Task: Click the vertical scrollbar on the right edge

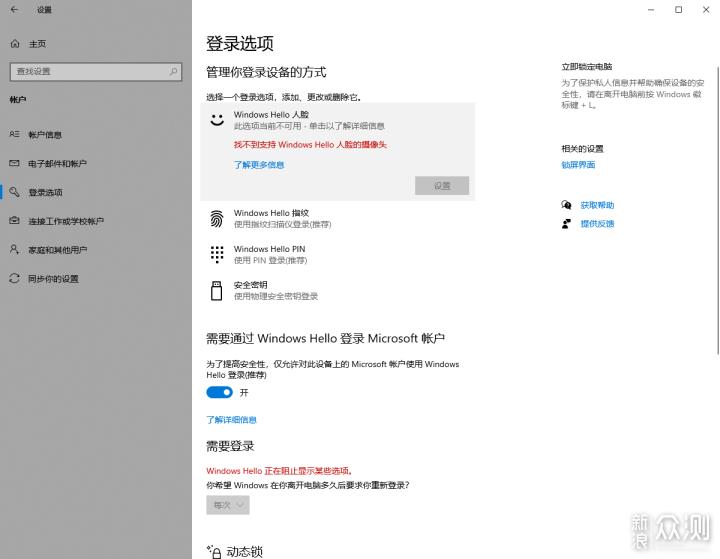Action: [718, 210]
